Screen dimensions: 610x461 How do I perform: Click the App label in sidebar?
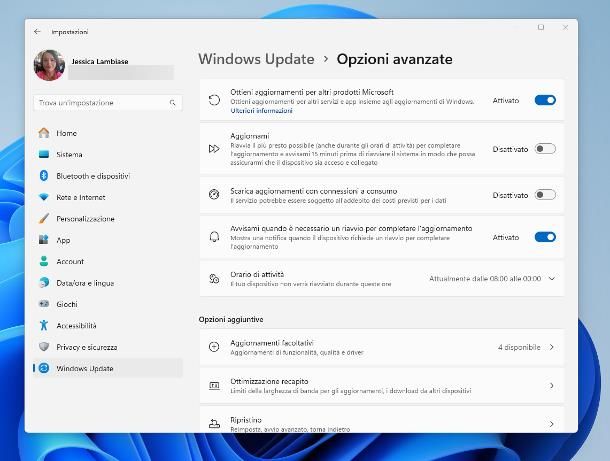click(63, 240)
